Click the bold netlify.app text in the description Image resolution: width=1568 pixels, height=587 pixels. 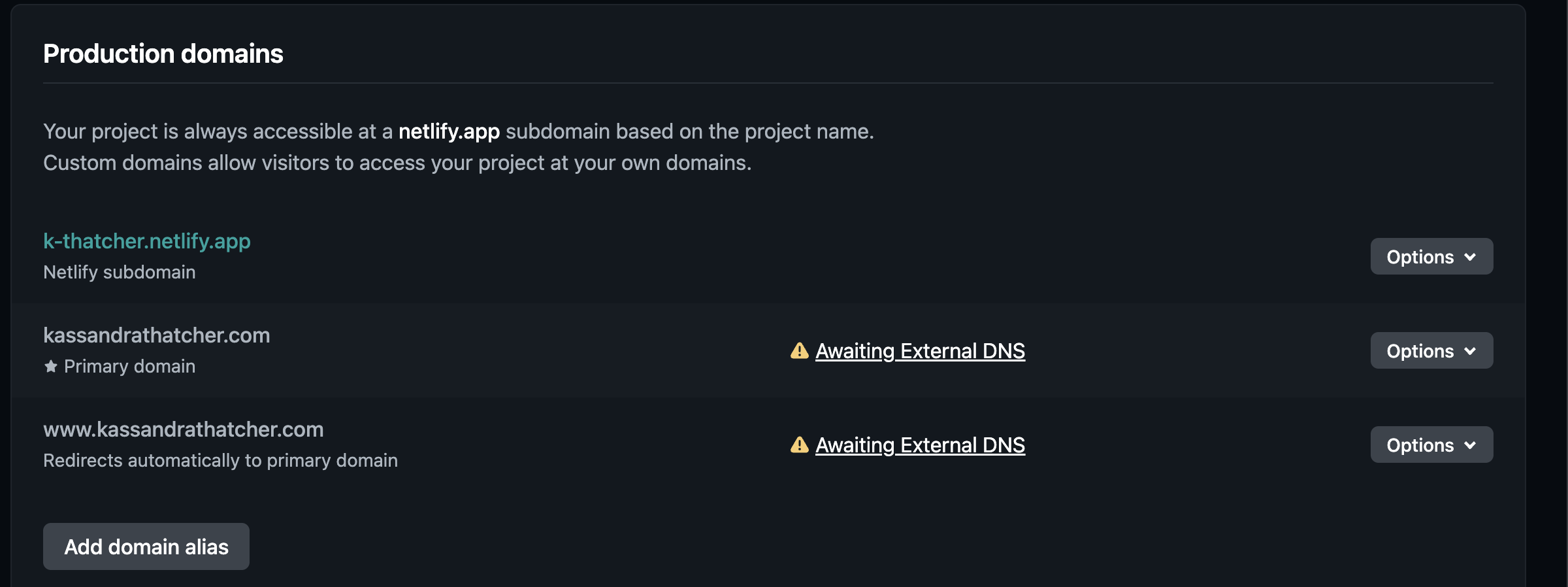(449, 131)
